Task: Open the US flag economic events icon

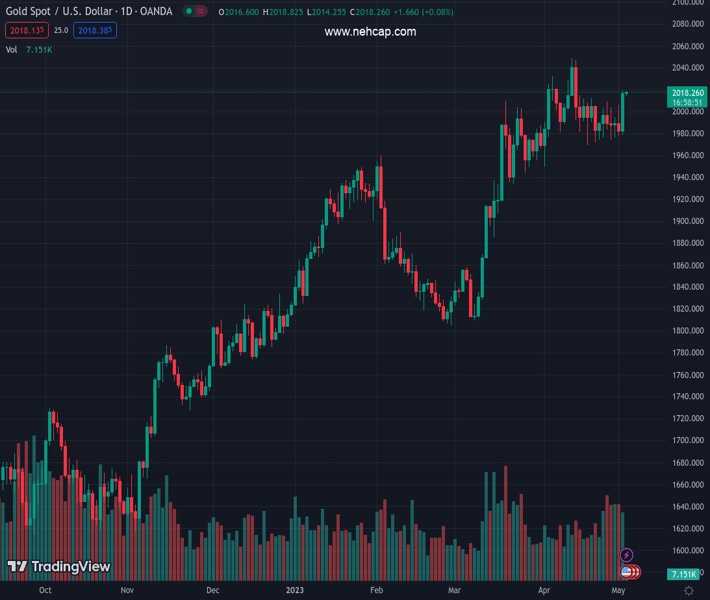Action: (x=627, y=572)
